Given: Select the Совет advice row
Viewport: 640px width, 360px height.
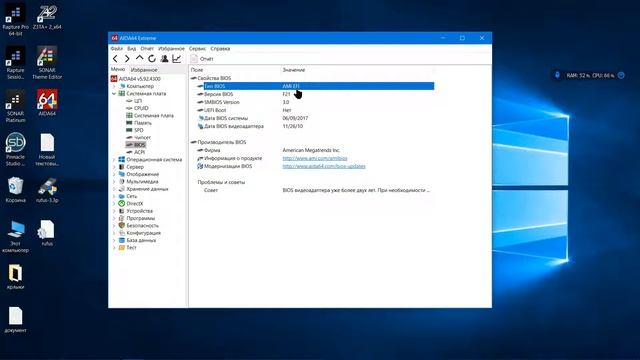Looking at the screenshot, I should tap(316, 190).
